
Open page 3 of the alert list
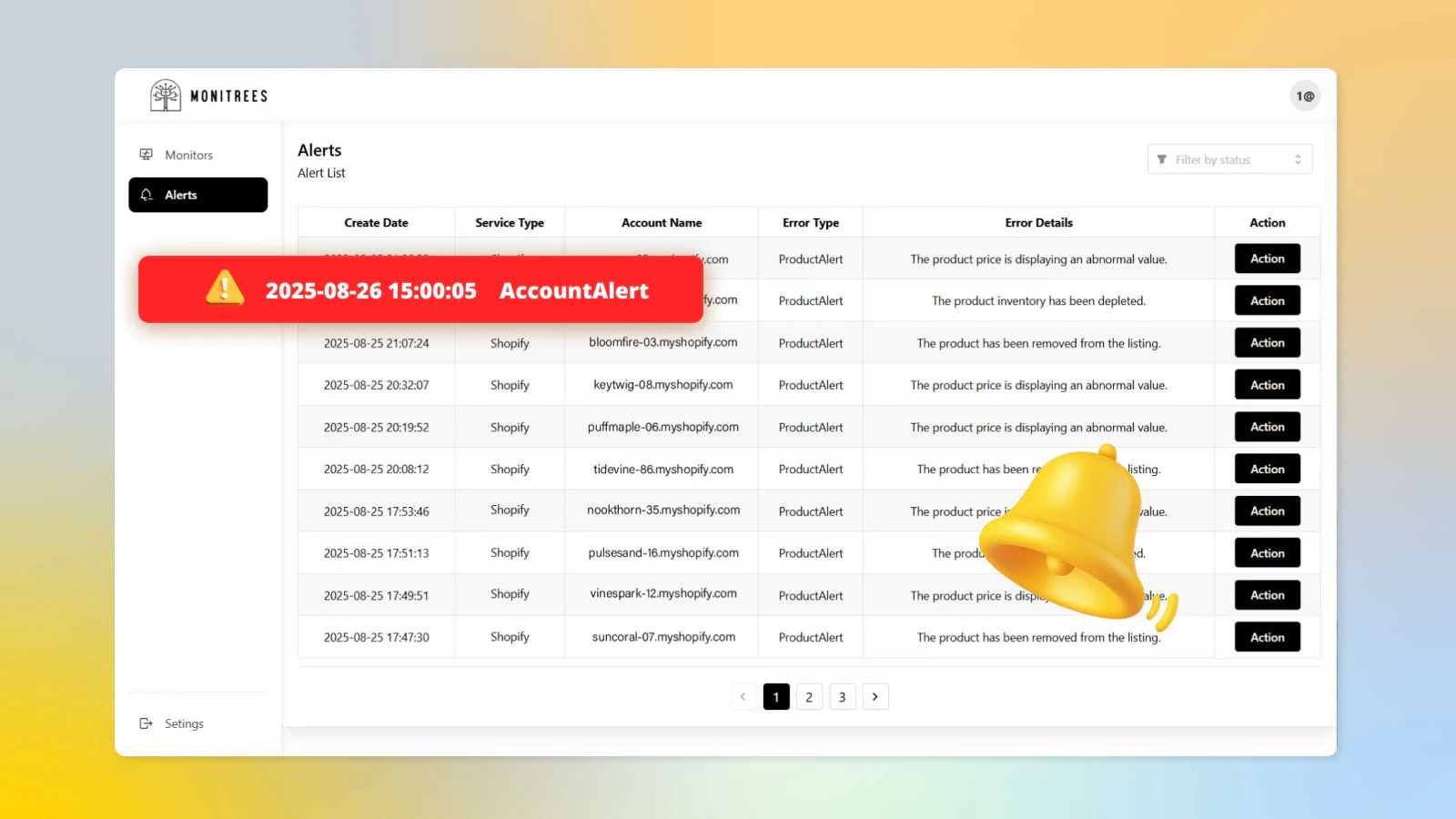[x=842, y=696]
